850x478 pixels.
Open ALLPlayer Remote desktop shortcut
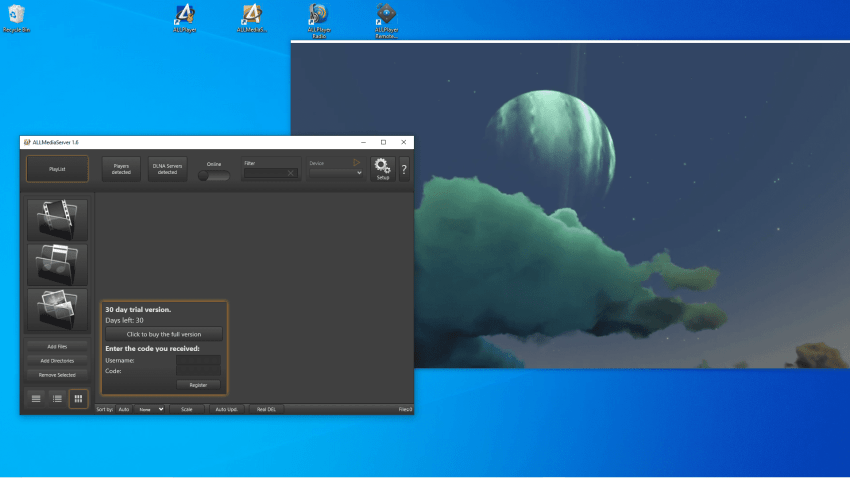(x=386, y=21)
